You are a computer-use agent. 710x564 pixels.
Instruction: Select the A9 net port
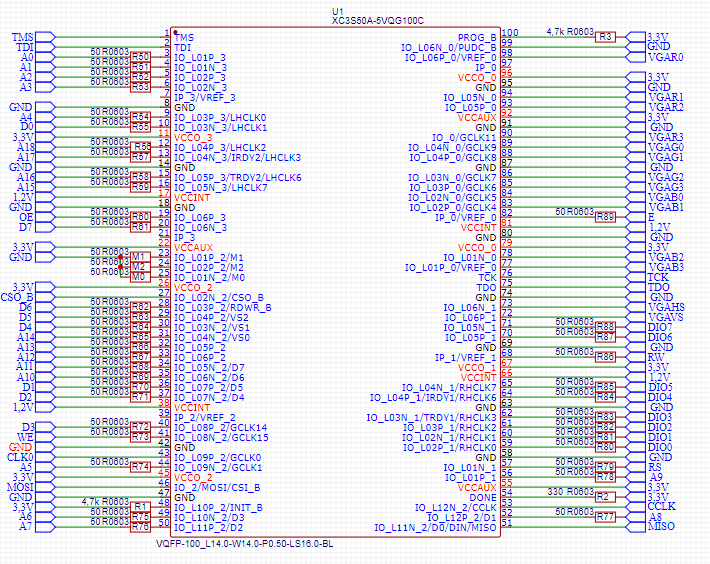tap(636, 477)
